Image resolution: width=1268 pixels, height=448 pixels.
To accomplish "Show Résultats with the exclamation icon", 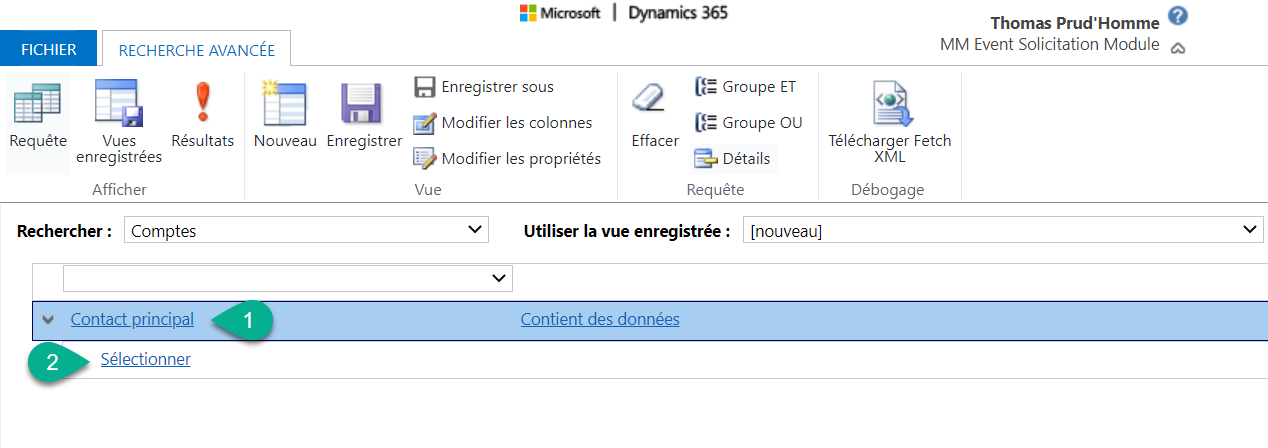I will coord(202,105).
